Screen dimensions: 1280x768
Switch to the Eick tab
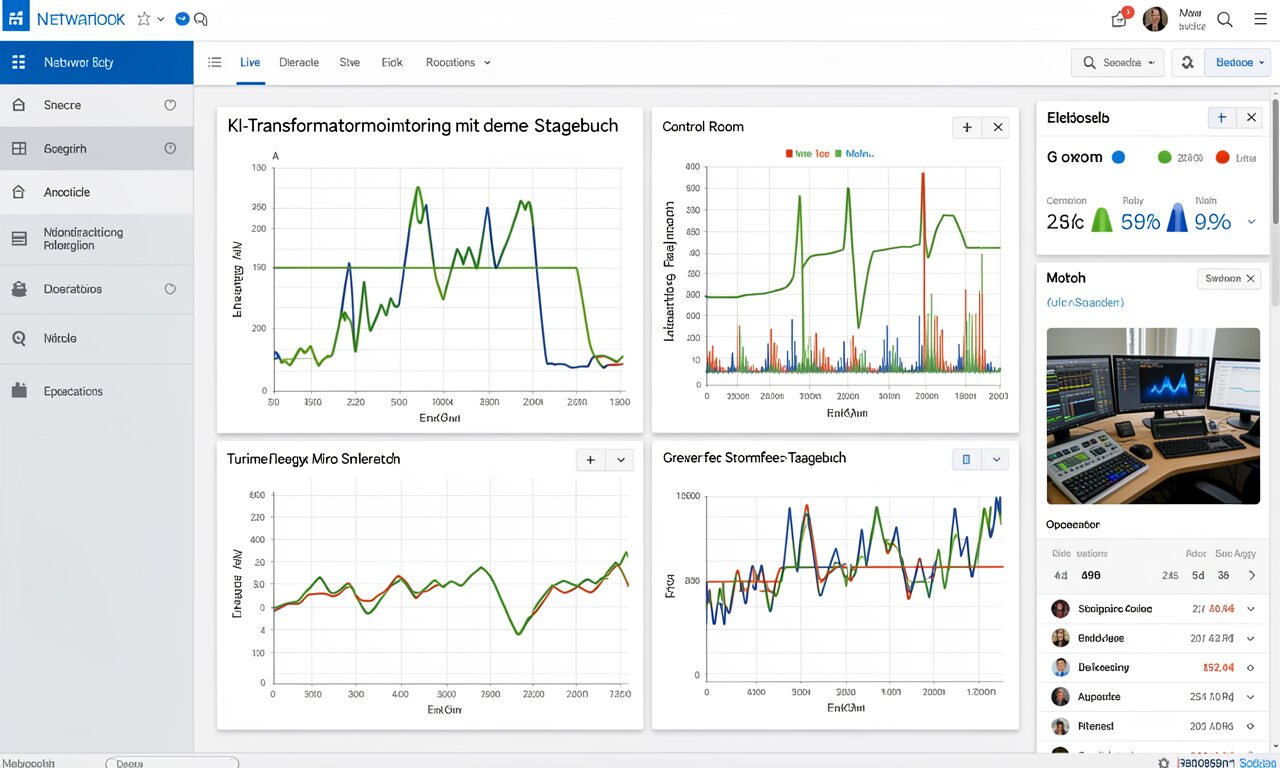[x=392, y=62]
